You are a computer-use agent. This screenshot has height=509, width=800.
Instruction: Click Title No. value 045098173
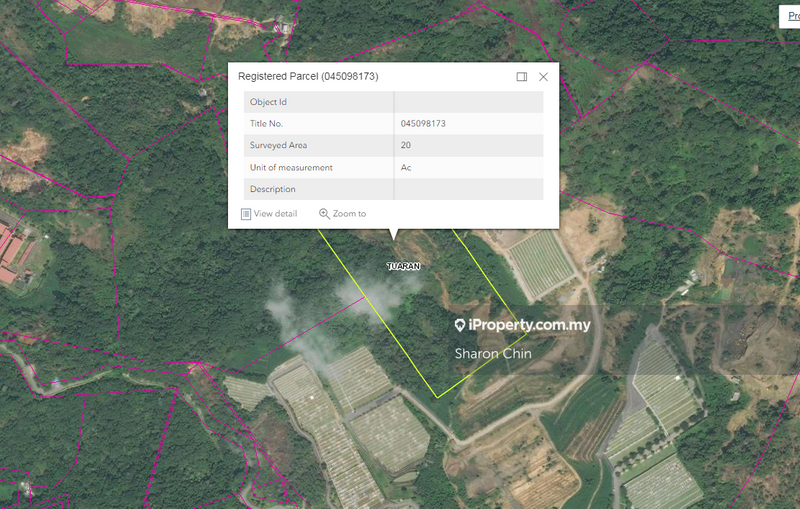423,124
